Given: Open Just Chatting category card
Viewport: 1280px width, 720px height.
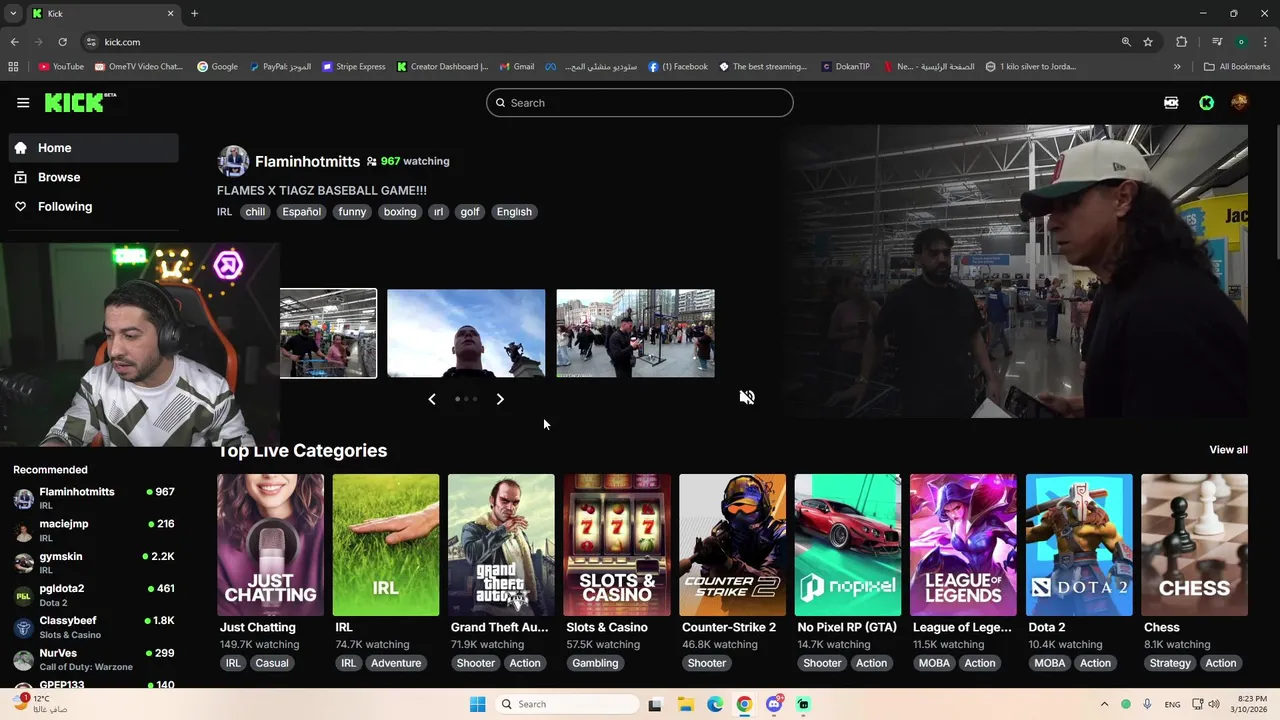Looking at the screenshot, I should (270, 545).
